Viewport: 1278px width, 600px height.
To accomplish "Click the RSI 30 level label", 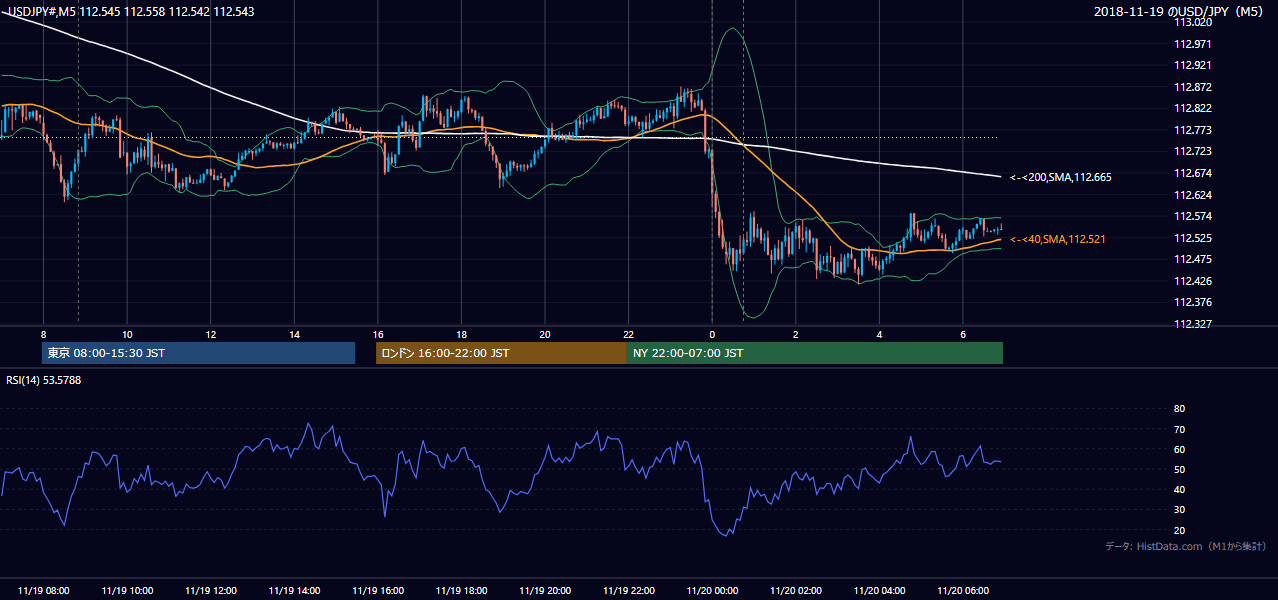I will 1179,509.
